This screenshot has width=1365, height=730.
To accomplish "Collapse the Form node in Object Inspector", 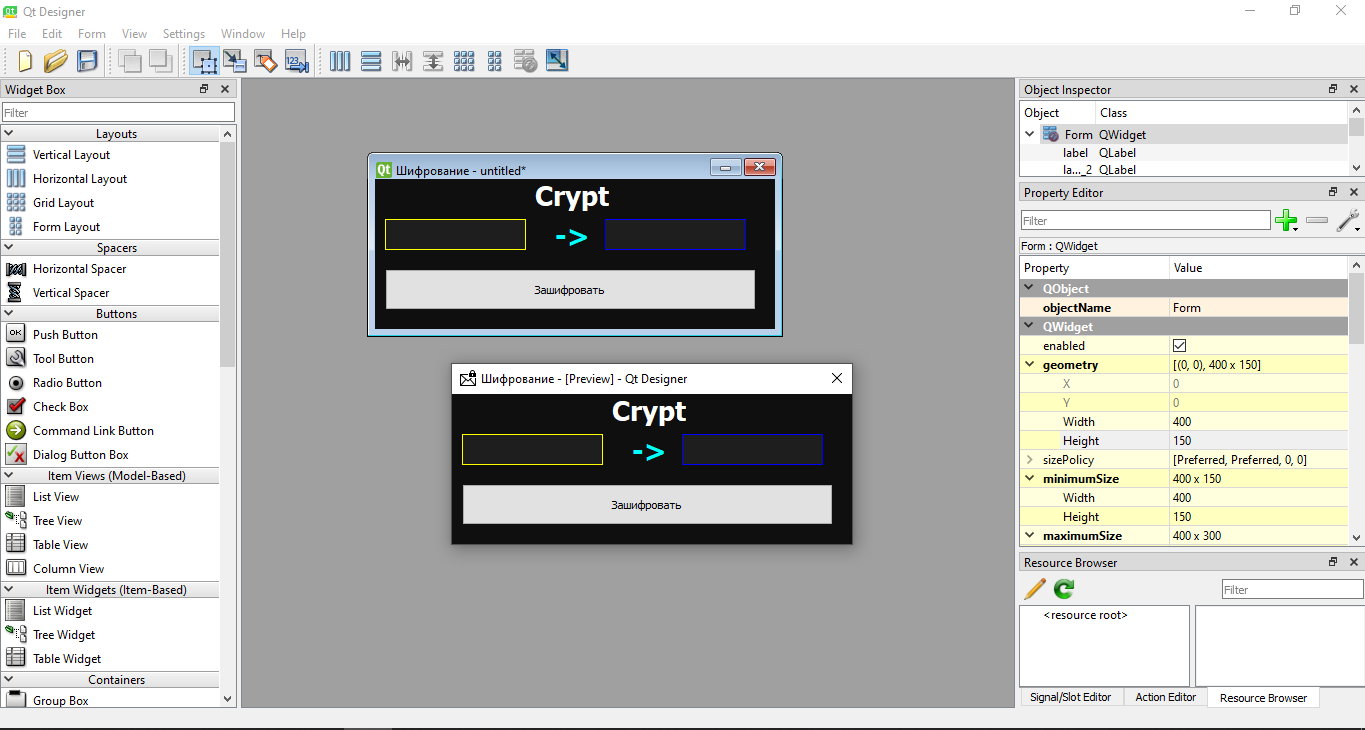I will tap(1030, 134).
